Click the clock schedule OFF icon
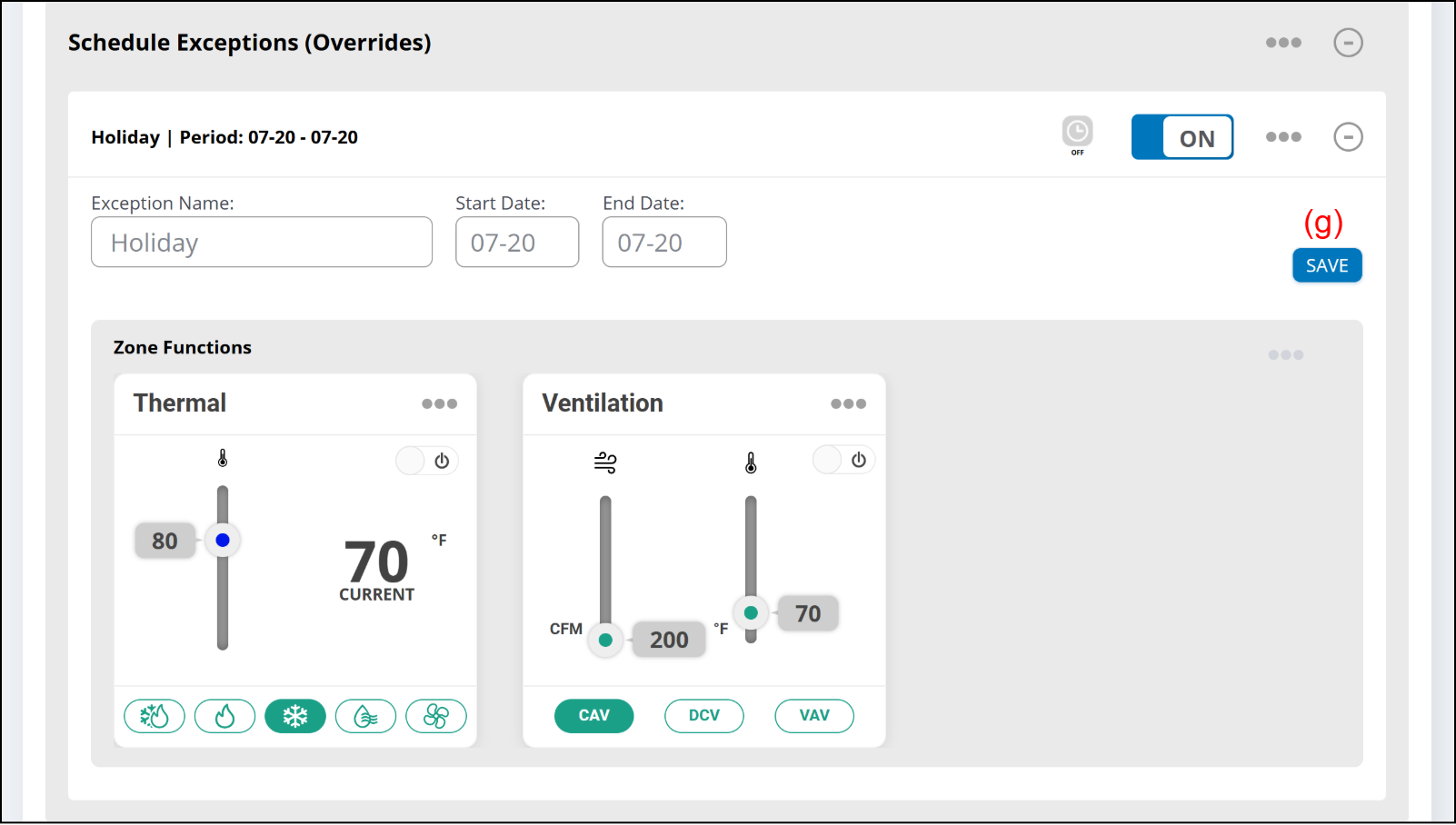1456x825 pixels. pyautogui.click(x=1077, y=134)
